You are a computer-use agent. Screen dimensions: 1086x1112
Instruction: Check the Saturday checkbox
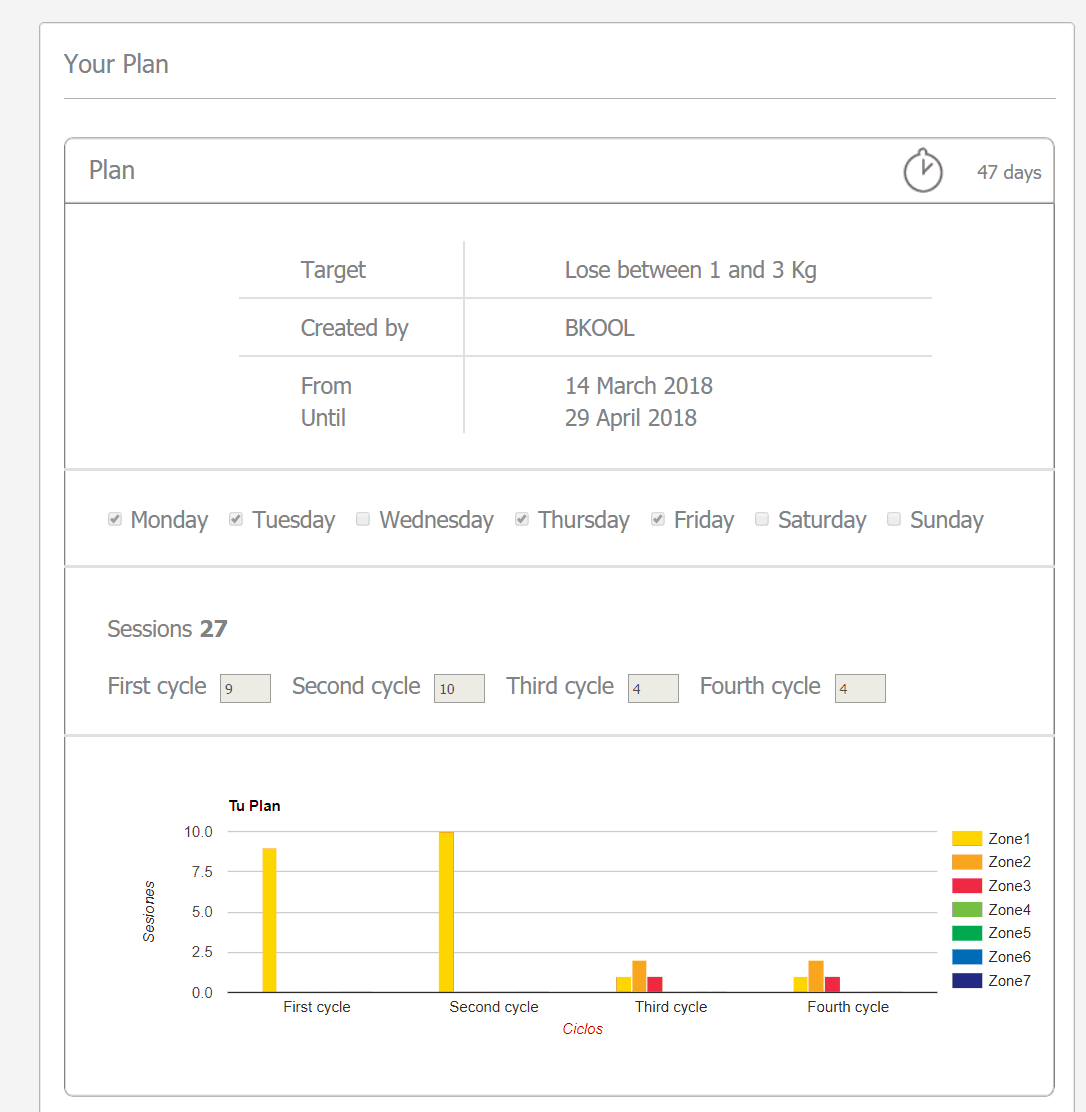tap(762, 519)
